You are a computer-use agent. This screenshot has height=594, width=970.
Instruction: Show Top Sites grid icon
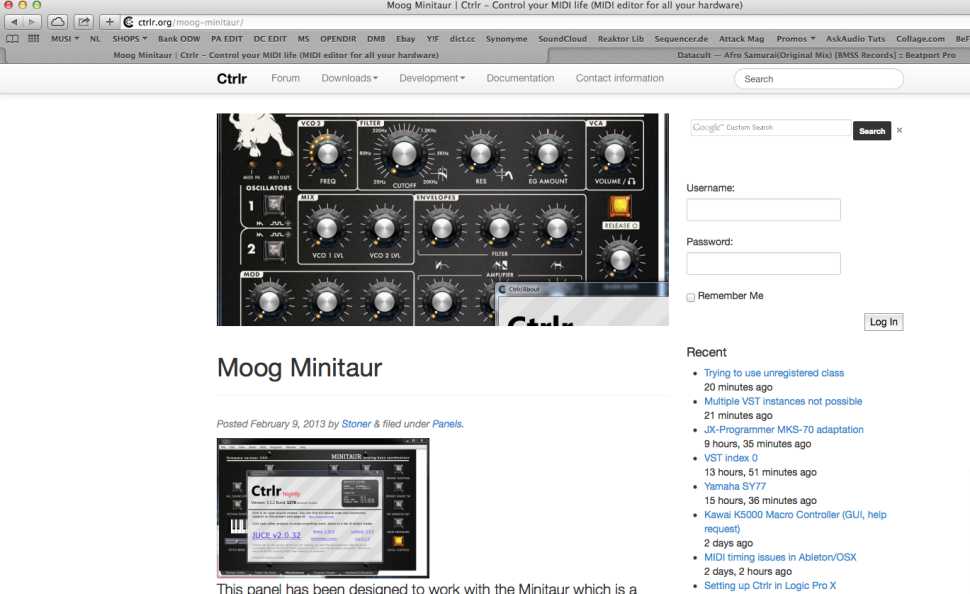pos(34,39)
